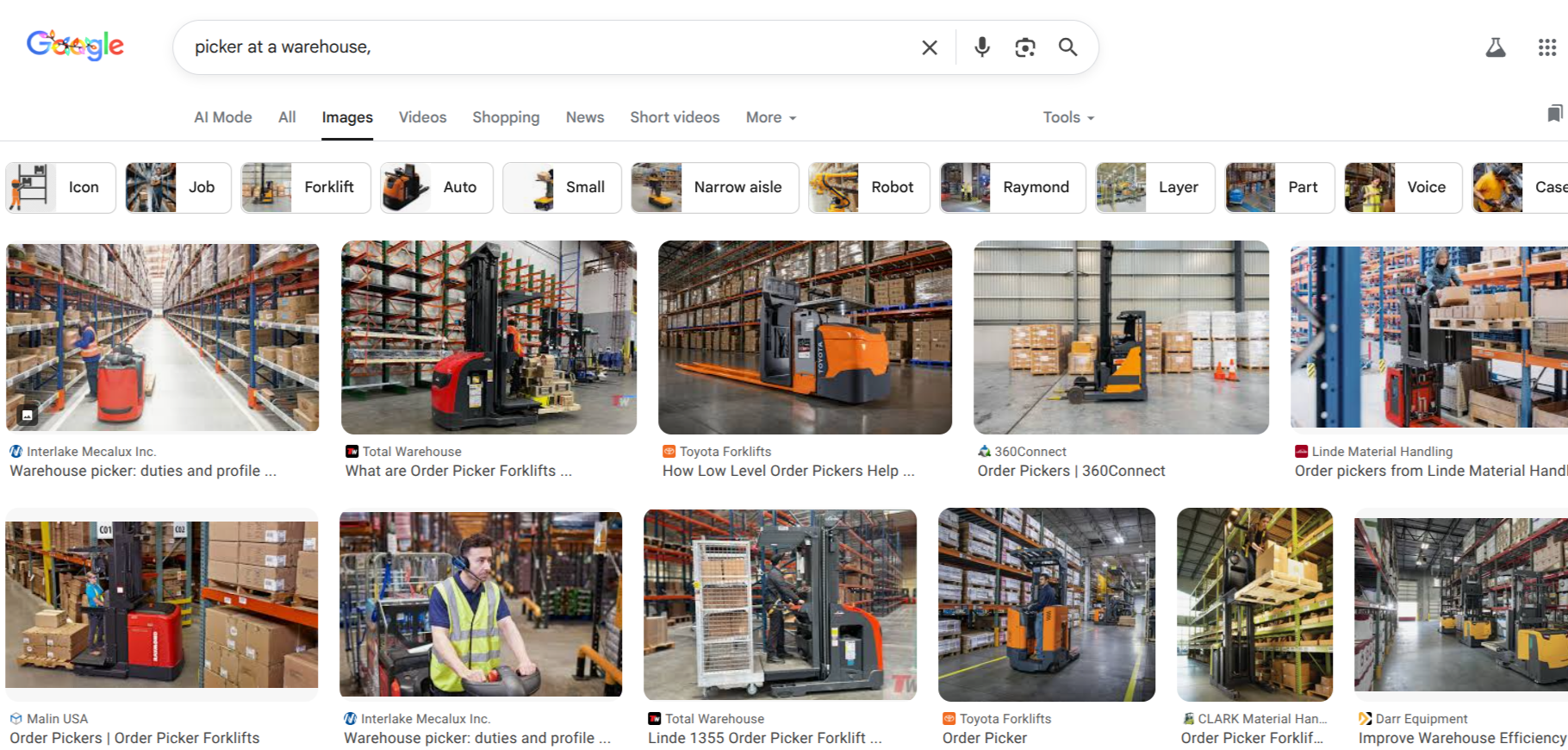Image resolution: width=1568 pixels, height=750 pixels.
Task: Apply the Part filter chip
Action: pyautogui.click(x=1280, y=188)
